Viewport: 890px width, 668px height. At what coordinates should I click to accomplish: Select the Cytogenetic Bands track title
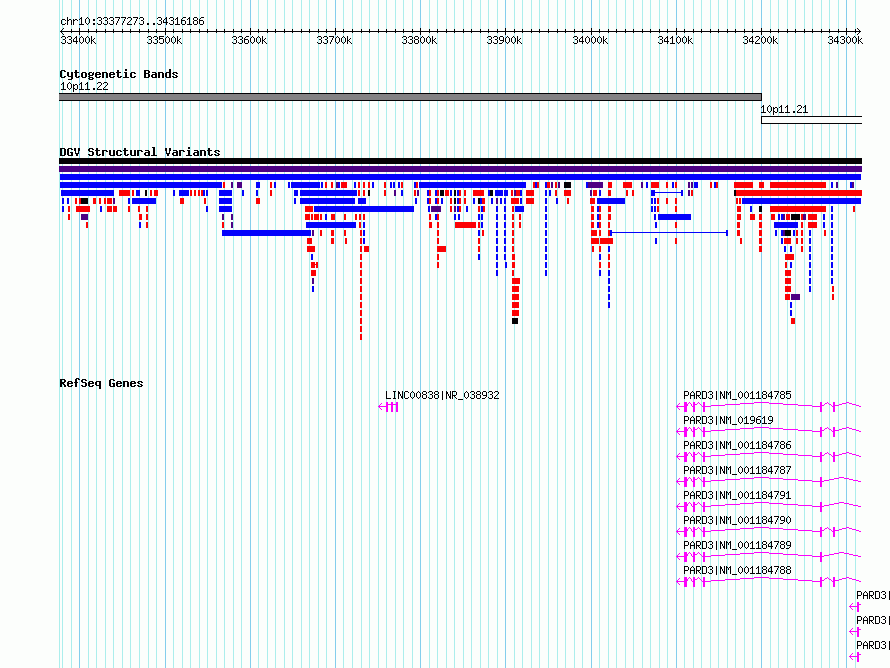tap(119, 74)
